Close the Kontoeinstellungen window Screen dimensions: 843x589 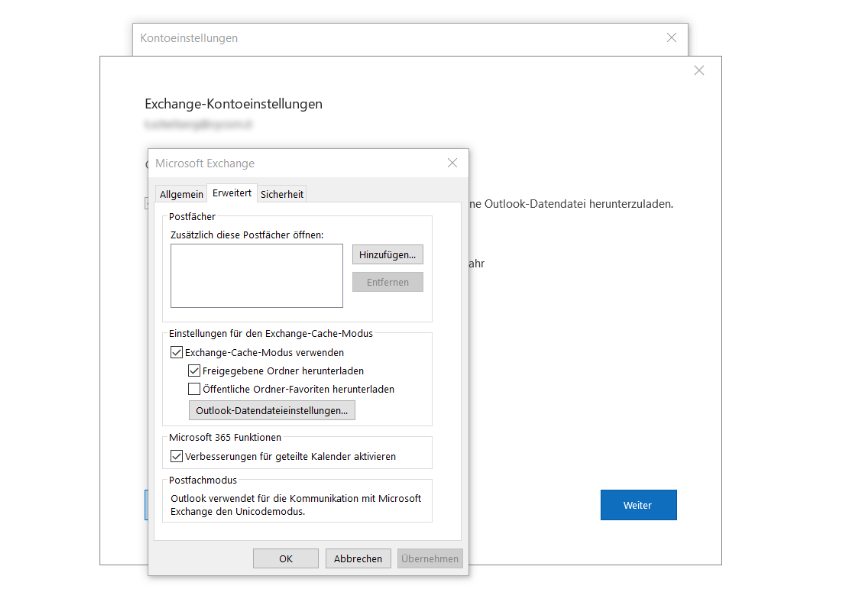point(671,38)
